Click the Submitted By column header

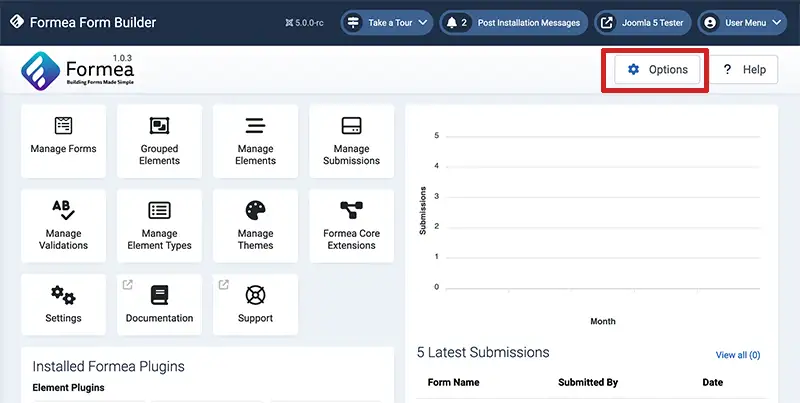[x=588, y=382]
